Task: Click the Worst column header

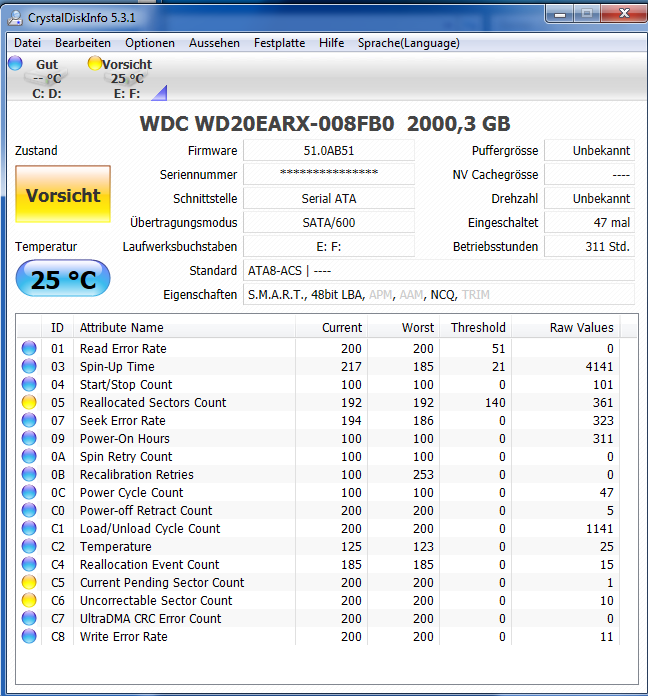Action: [403, 328]
